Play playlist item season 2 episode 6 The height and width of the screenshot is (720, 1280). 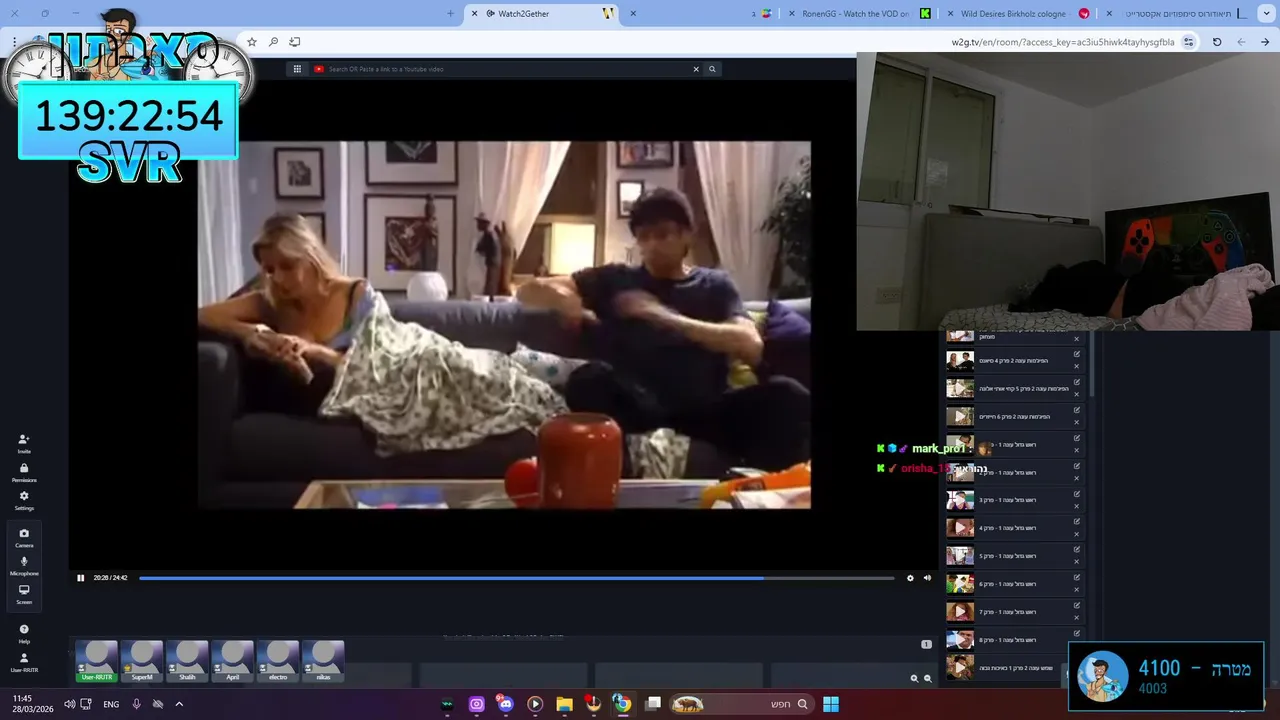point(960,416)
